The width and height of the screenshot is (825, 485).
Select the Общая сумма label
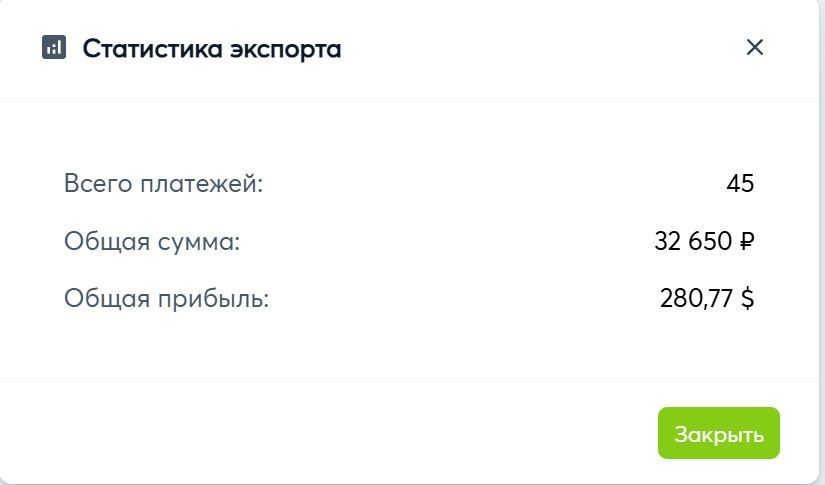(152, 241)
